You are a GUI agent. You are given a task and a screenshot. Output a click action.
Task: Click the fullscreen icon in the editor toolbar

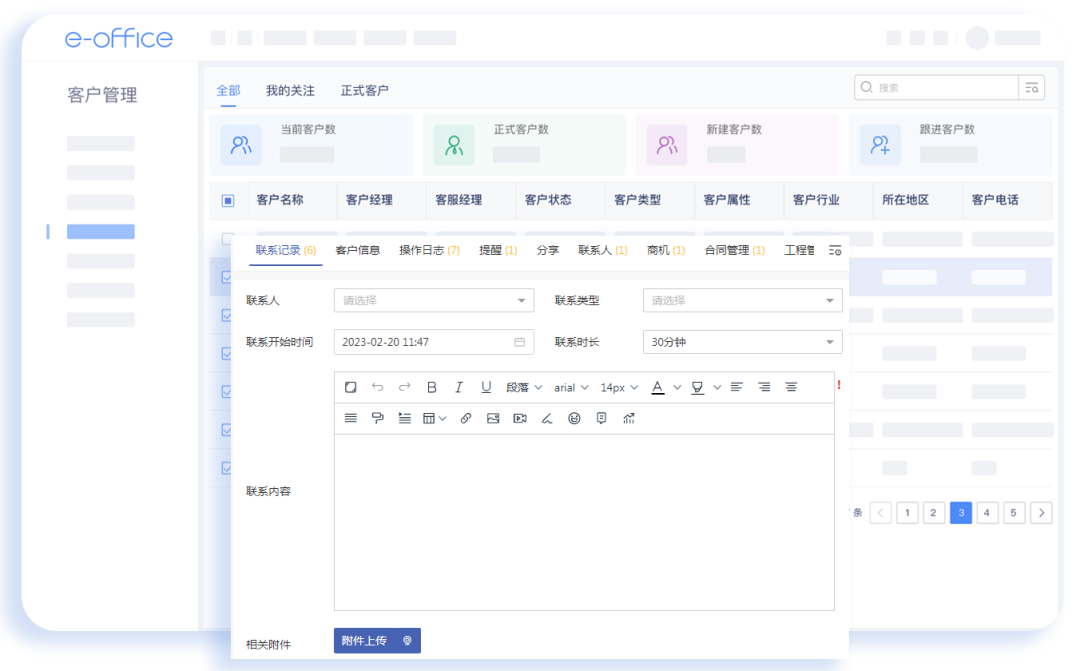(x=350, y=387)
